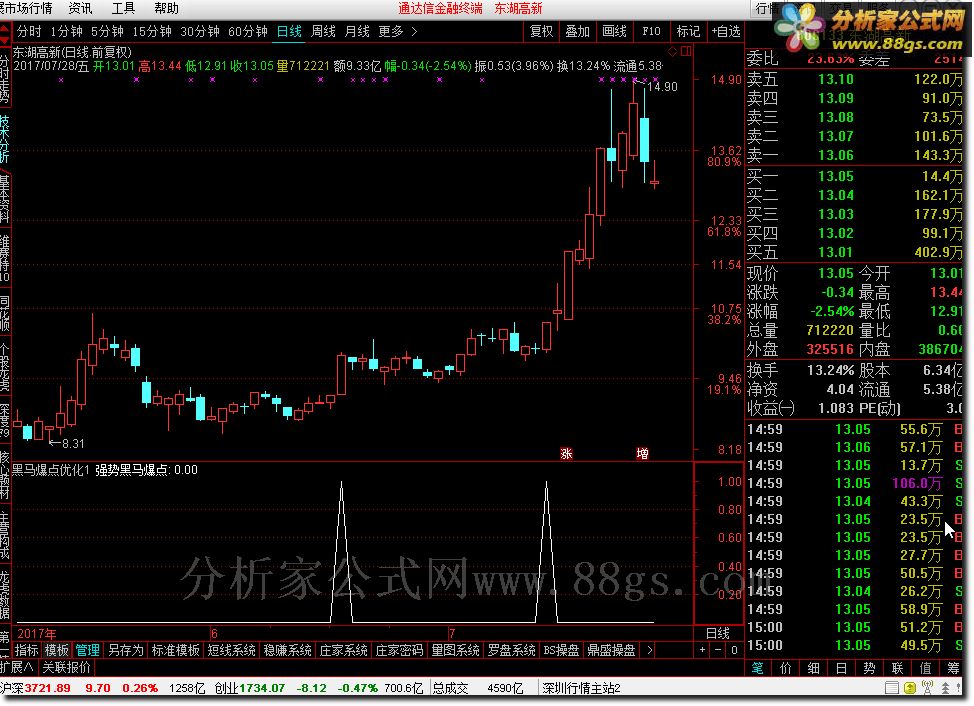Switch to '值' value tab
The height and width of the screenshot is (706, 974).
(926, 668)
